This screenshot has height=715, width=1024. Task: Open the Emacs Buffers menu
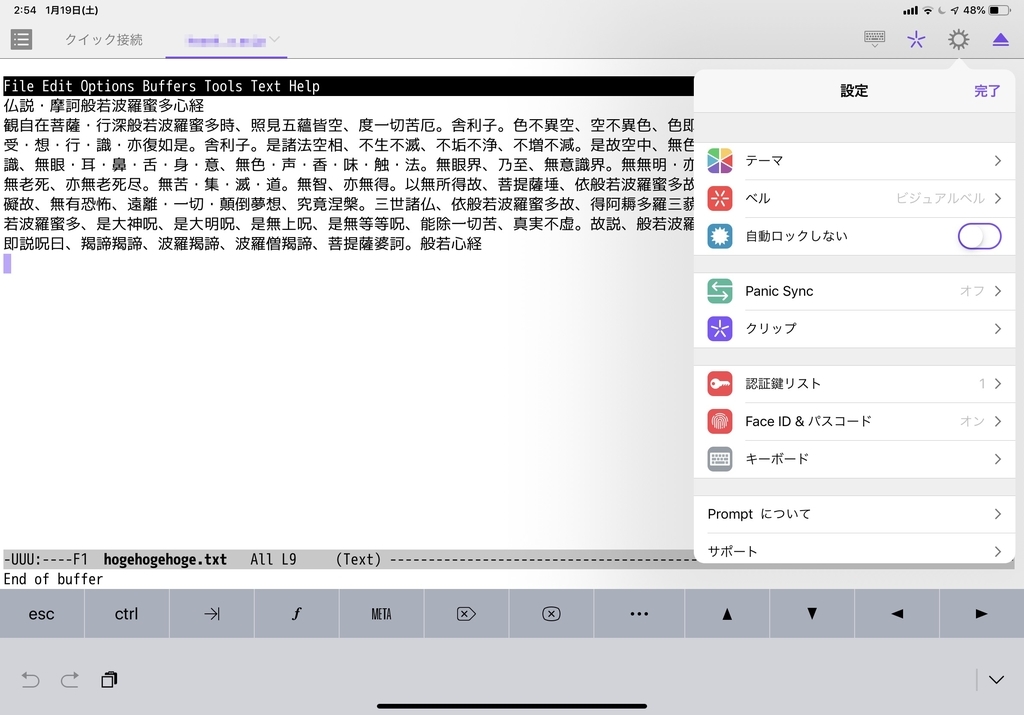pos(169,86)
